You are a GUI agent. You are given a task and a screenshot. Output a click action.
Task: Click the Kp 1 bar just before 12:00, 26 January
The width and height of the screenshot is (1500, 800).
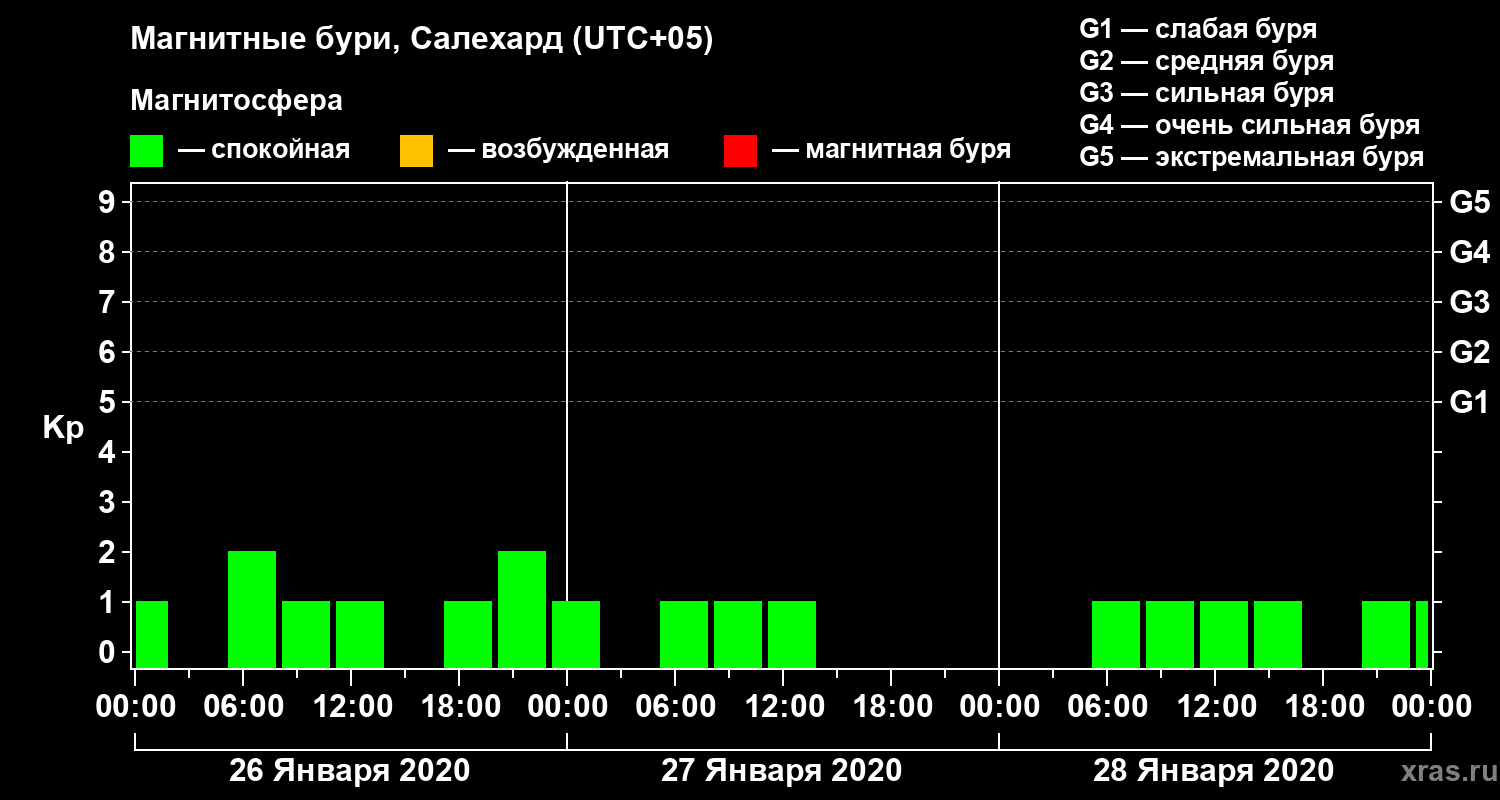306,634
